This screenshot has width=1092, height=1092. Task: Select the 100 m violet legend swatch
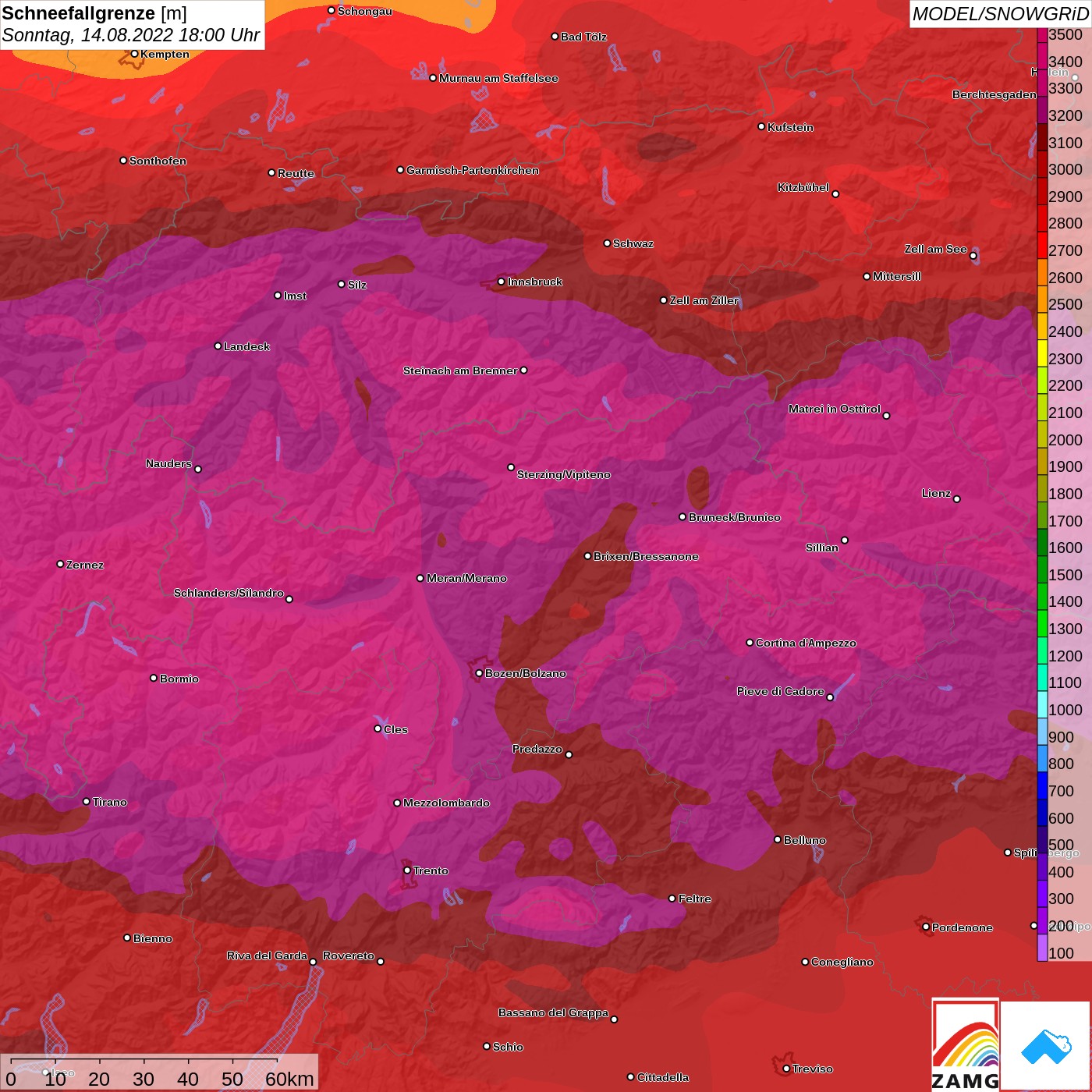[x=1042, y=948]
